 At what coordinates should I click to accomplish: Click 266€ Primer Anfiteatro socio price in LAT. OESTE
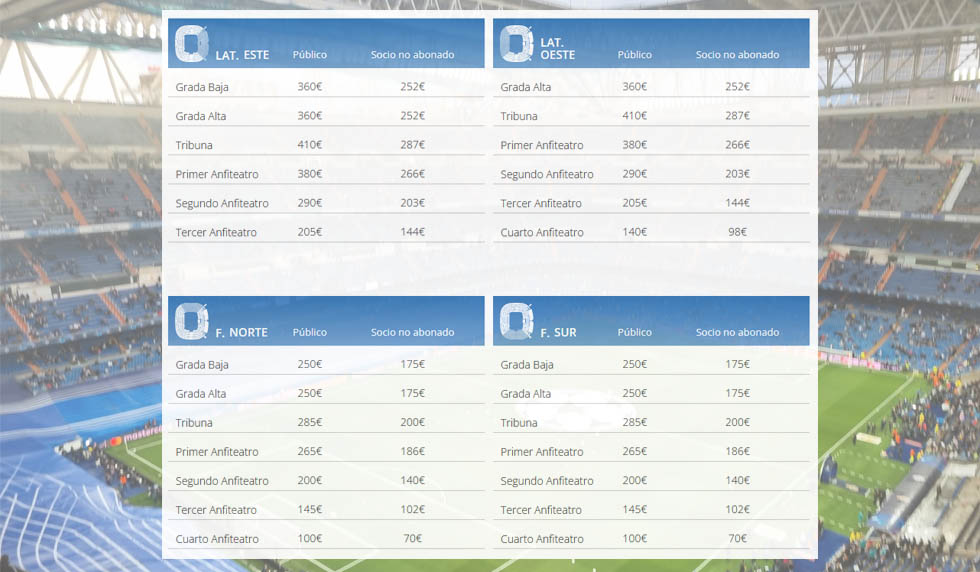738,144
